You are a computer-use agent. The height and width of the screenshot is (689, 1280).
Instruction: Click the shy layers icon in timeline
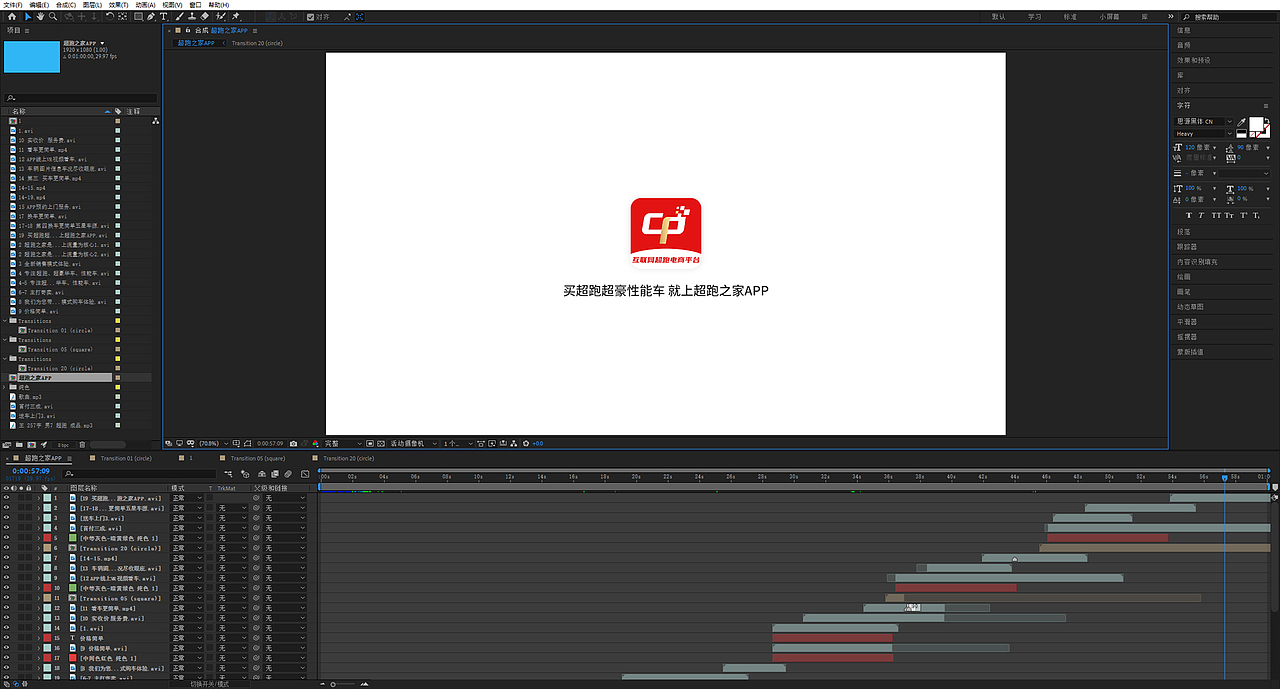(262, 474)
